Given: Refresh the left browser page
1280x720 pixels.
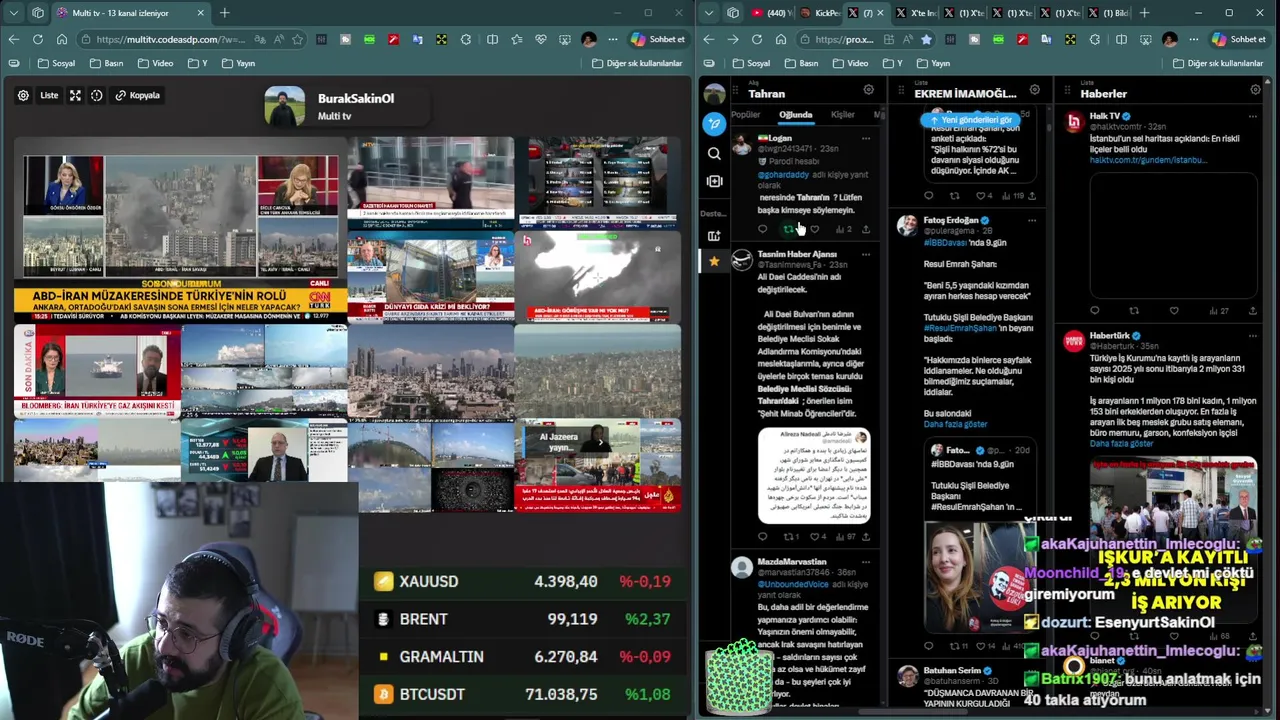Looking at the screenshot, I should click(x=37, y=39).
